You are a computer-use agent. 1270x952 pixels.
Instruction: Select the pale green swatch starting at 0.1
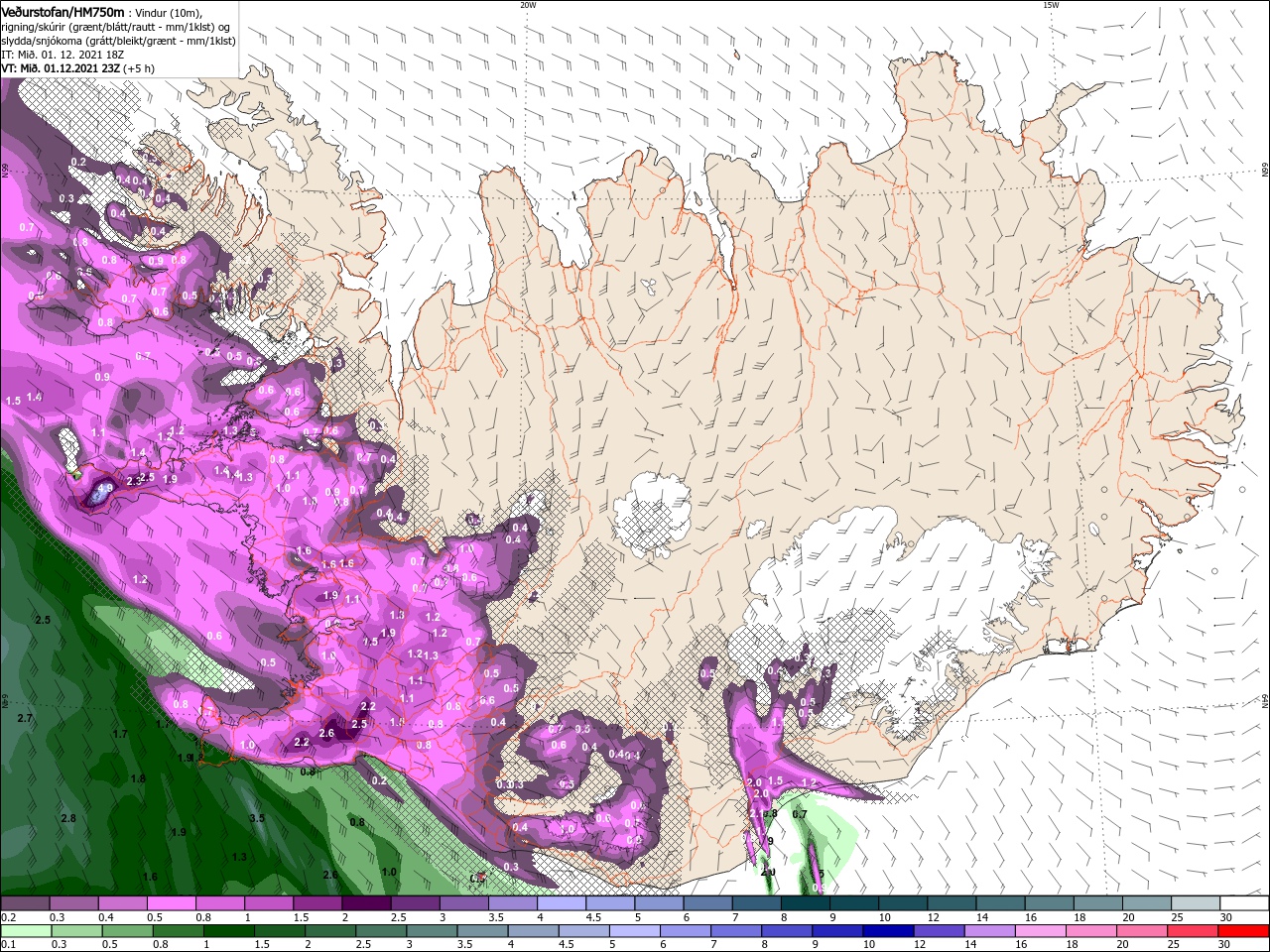click(x=25, y=931)
